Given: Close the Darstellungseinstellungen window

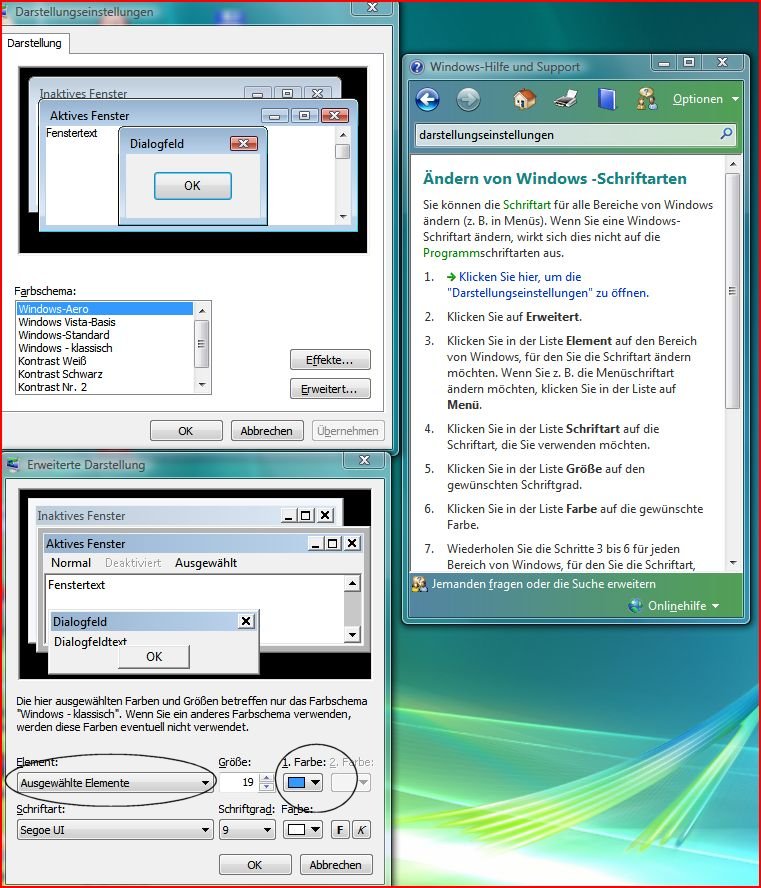Looking at the screenshot, I should 372,7.
